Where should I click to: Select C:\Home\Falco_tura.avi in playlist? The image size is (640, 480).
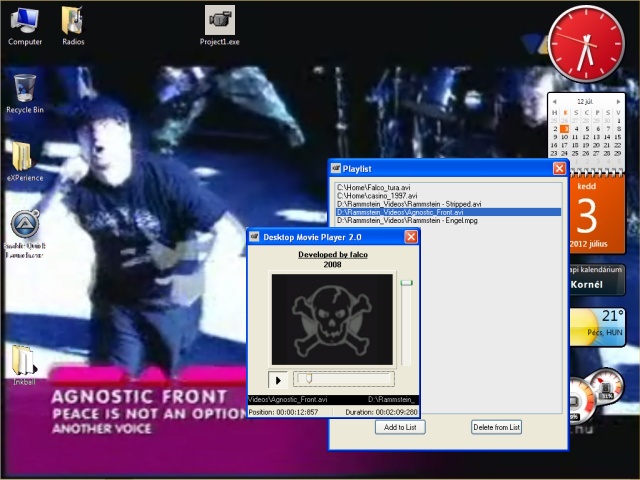[x=373, y=187]
